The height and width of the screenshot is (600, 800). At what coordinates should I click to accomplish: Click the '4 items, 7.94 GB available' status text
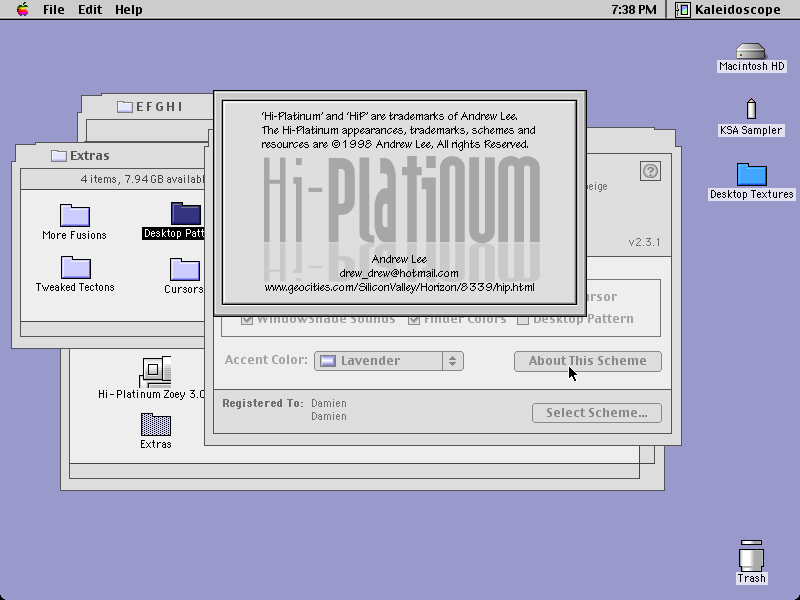tap(142, 179)
